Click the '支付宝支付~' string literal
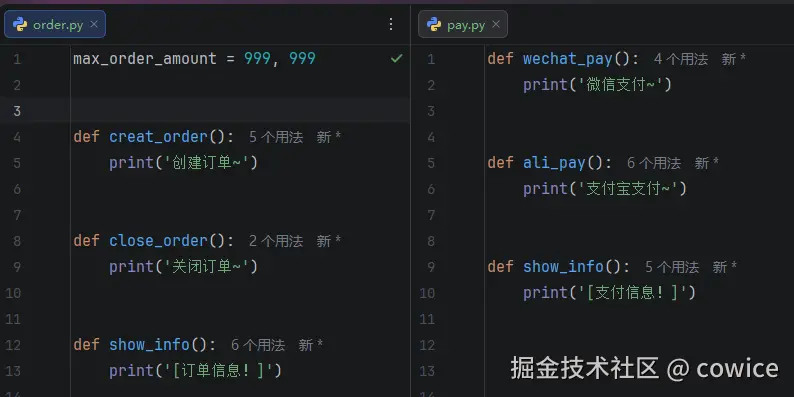Screen dimensions: 794x397 click(629, 189)
